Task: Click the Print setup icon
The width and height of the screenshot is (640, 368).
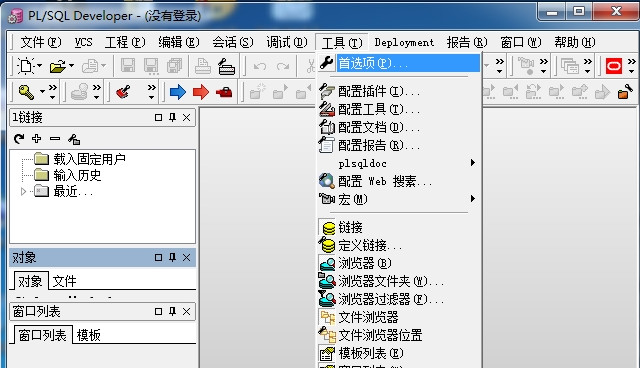Action: [x=226, y=66]
